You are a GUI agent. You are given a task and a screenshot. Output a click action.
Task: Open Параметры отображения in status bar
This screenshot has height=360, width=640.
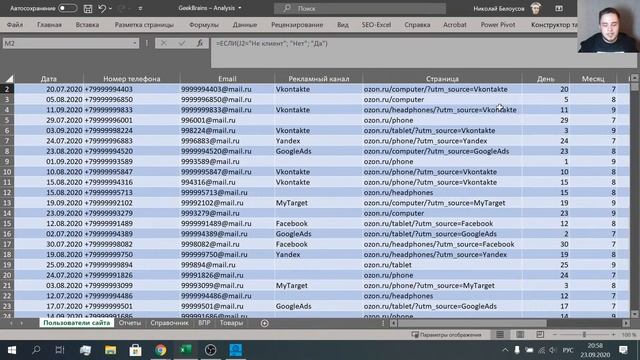[447, 335]
